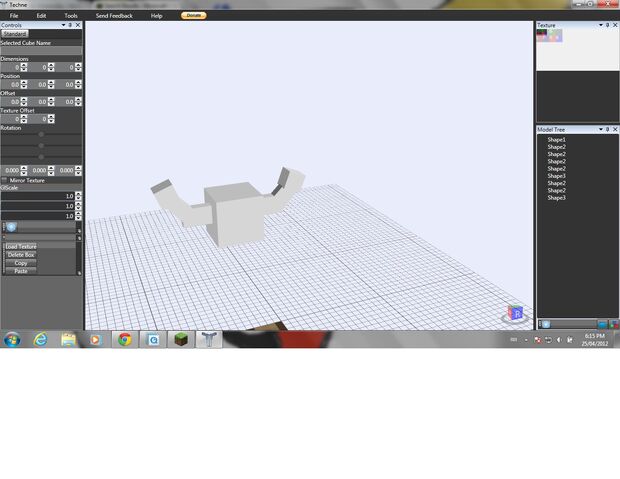This screenshot has width=620, height=479.
Task: Click the second Dimensions input field
Action: [38, 68]
